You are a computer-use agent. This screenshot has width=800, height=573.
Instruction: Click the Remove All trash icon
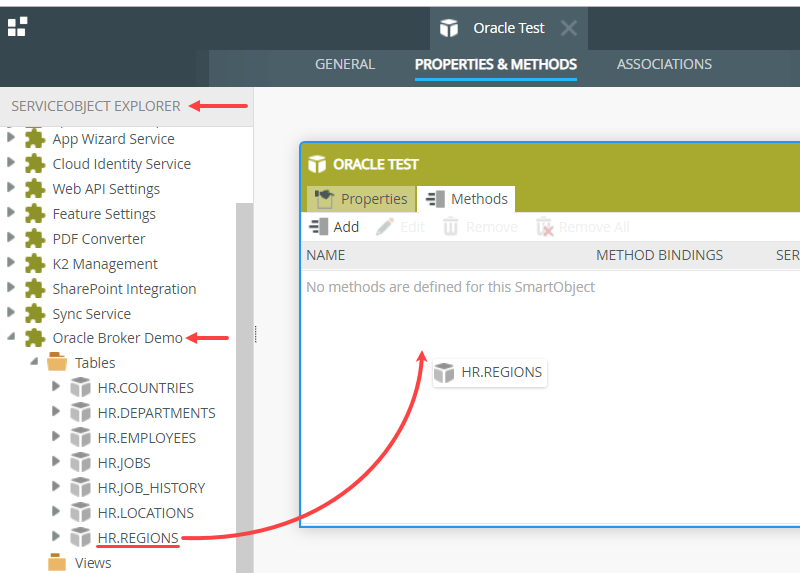[x=544, y=227]
